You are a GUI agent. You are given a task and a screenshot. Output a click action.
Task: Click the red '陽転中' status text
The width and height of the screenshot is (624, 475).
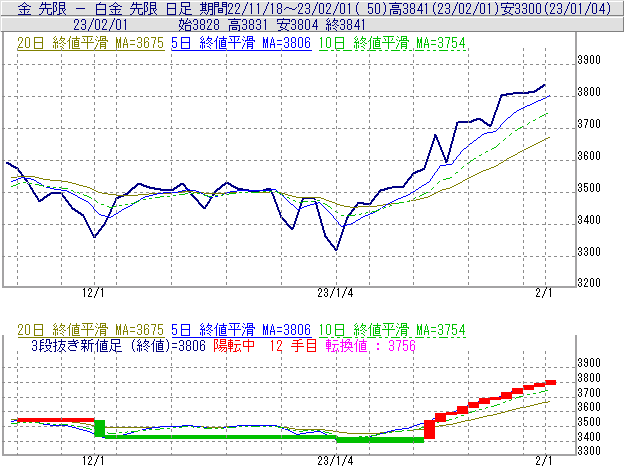pyautogui.click(x=234, y=346)
